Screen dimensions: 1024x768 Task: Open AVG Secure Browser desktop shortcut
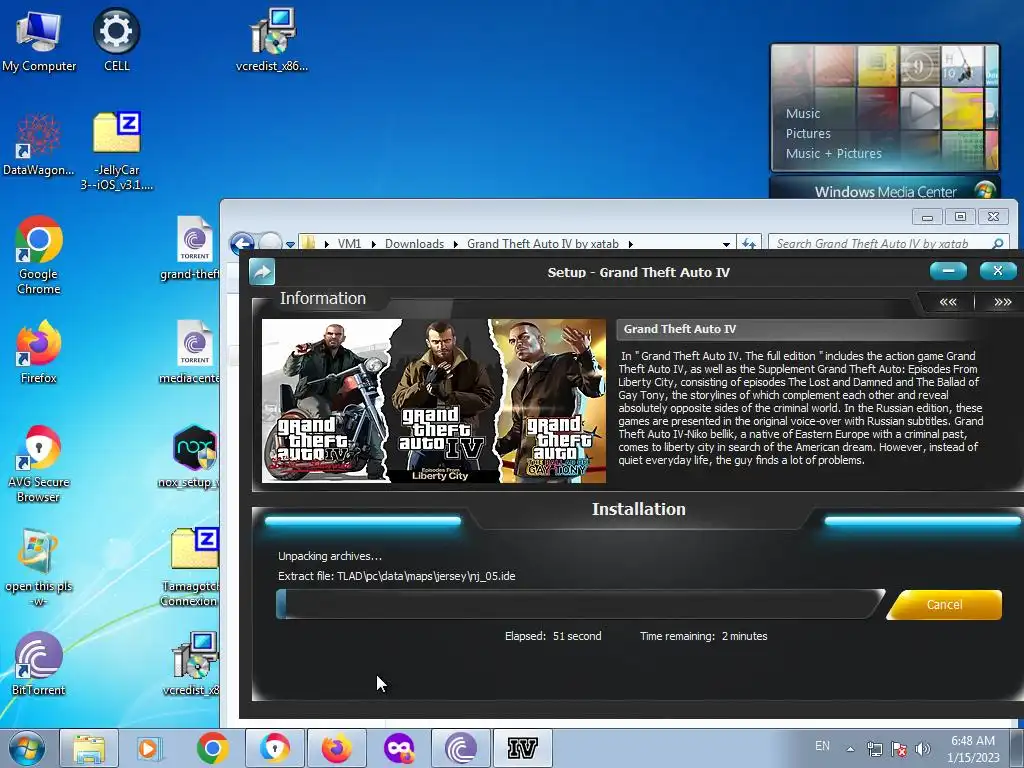[39, 464]
